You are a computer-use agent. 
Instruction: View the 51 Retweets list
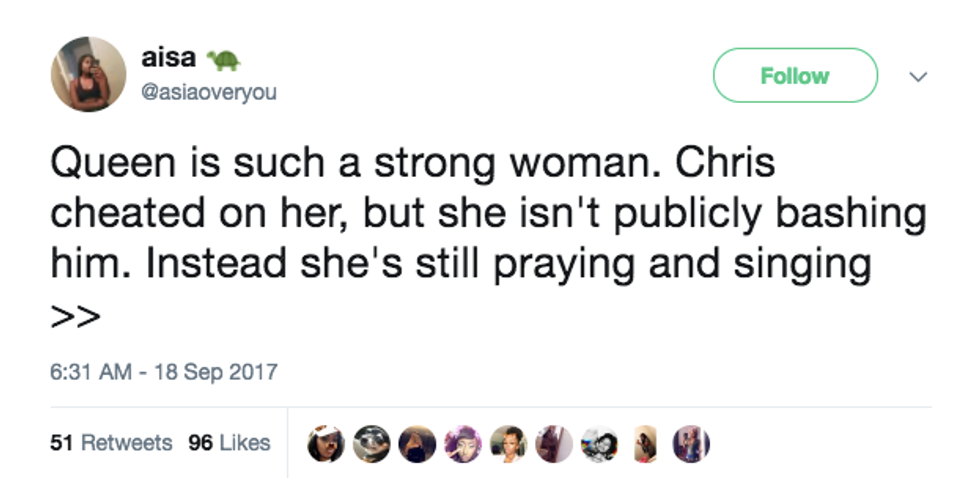pos(111,442)
